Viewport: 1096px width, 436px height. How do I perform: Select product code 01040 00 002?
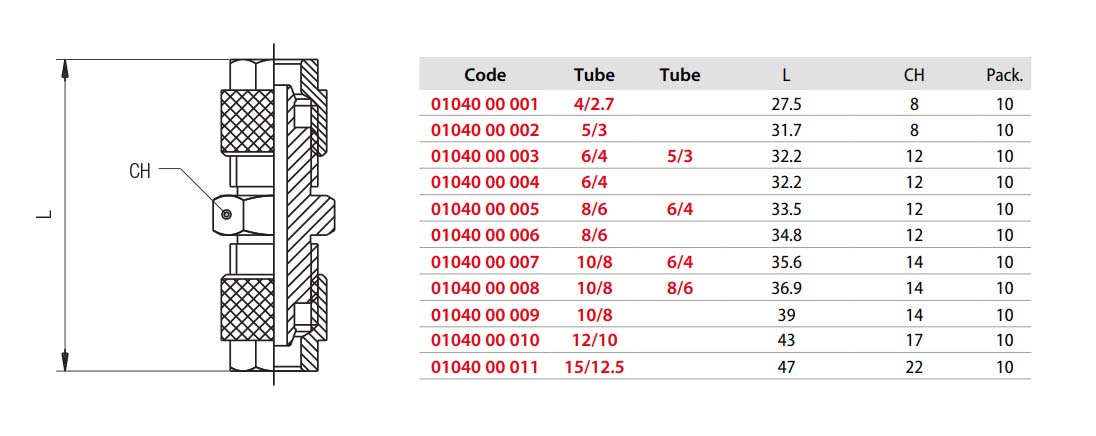point(485,131)
